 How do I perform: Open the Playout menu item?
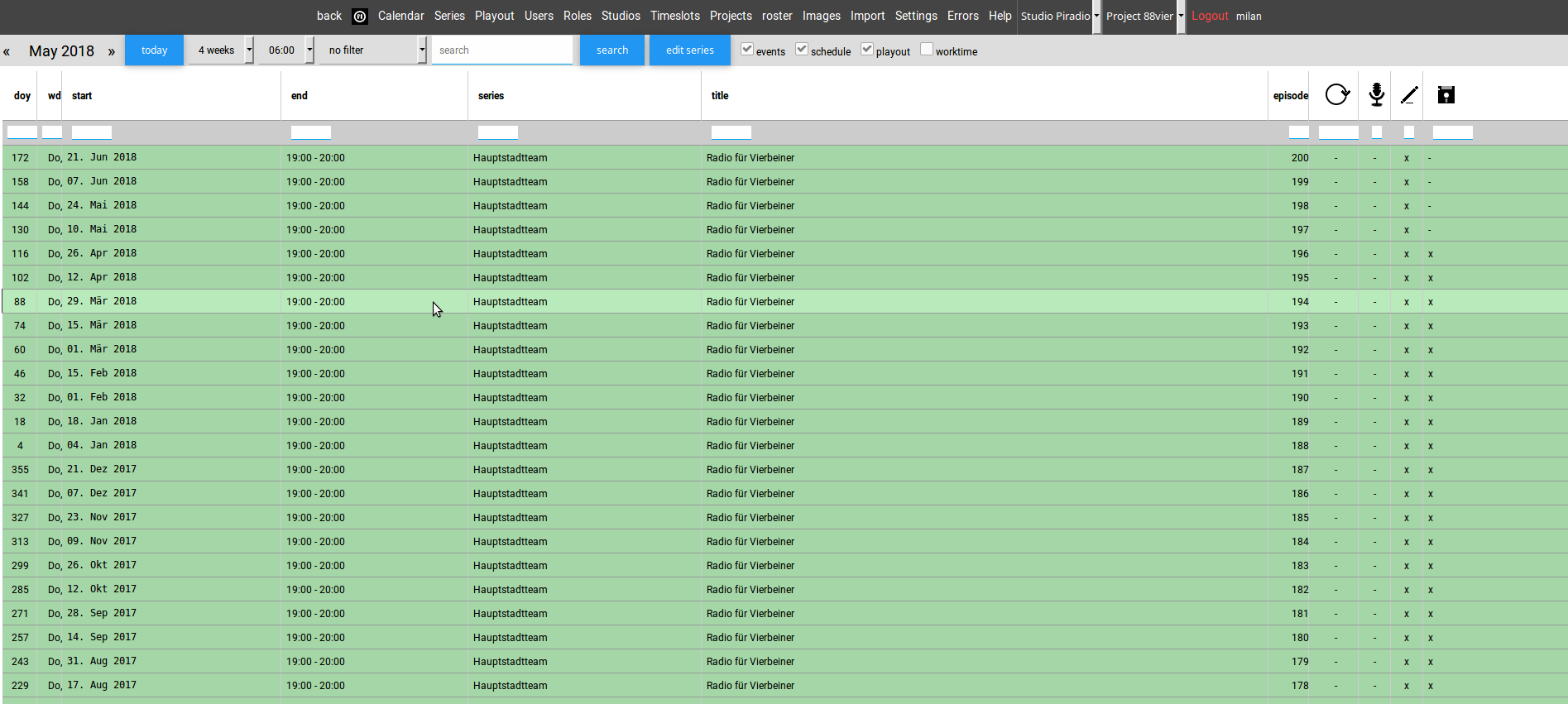pyautogui.click(x=494, y=16)
